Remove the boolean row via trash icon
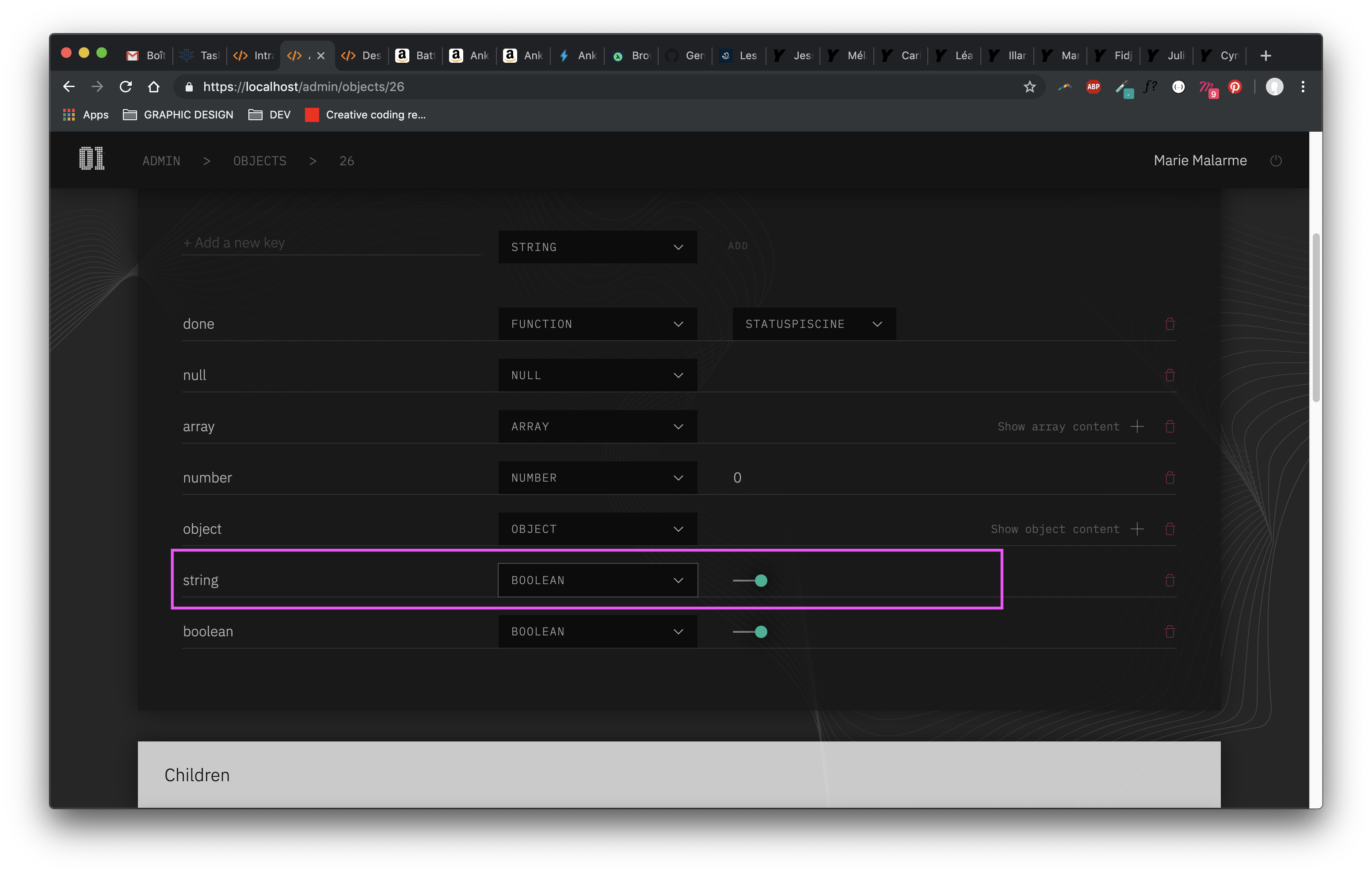1372x874 pixels. click(1170, 631)
